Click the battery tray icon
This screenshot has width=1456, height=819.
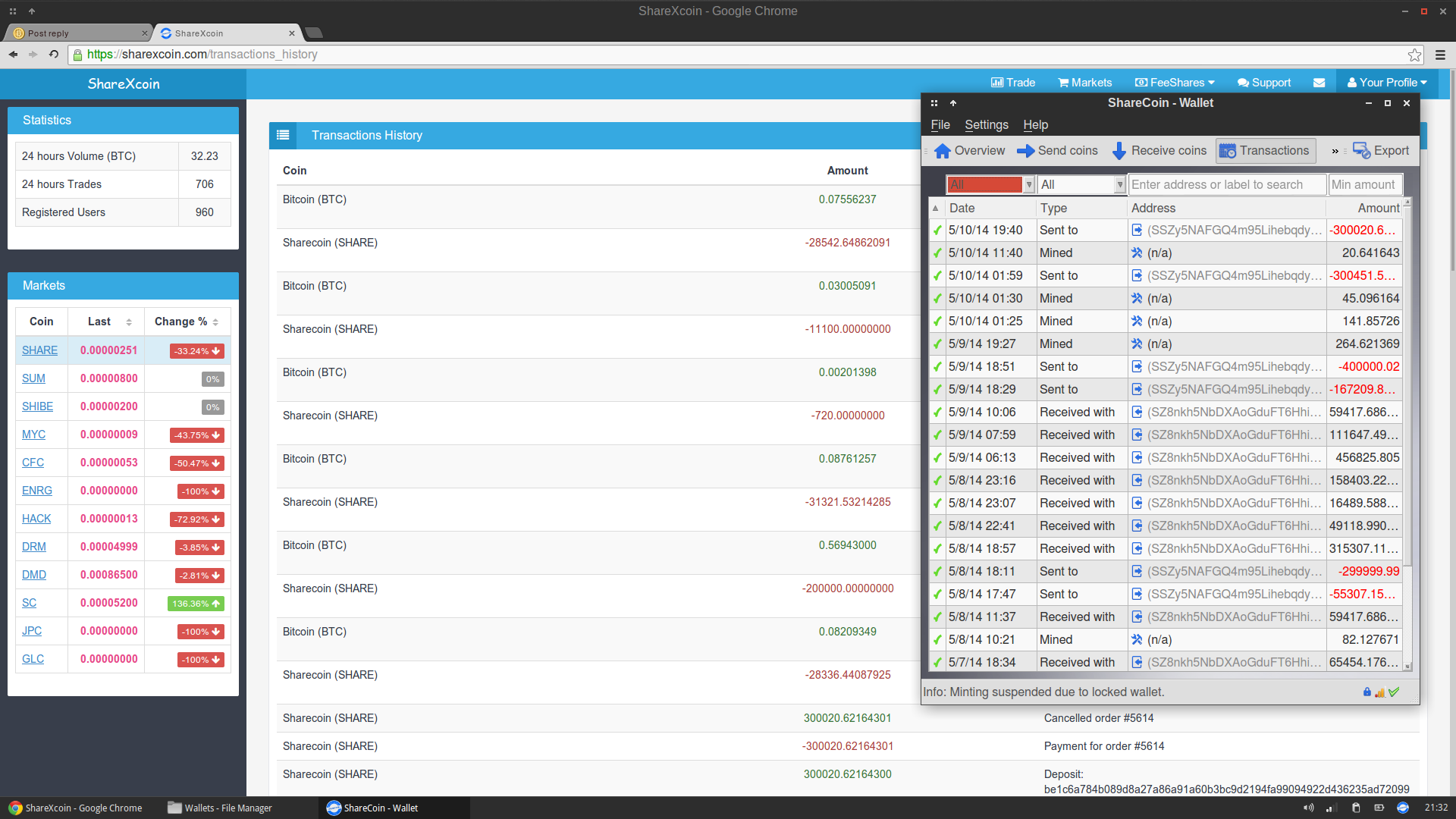tap(1379, 808)
